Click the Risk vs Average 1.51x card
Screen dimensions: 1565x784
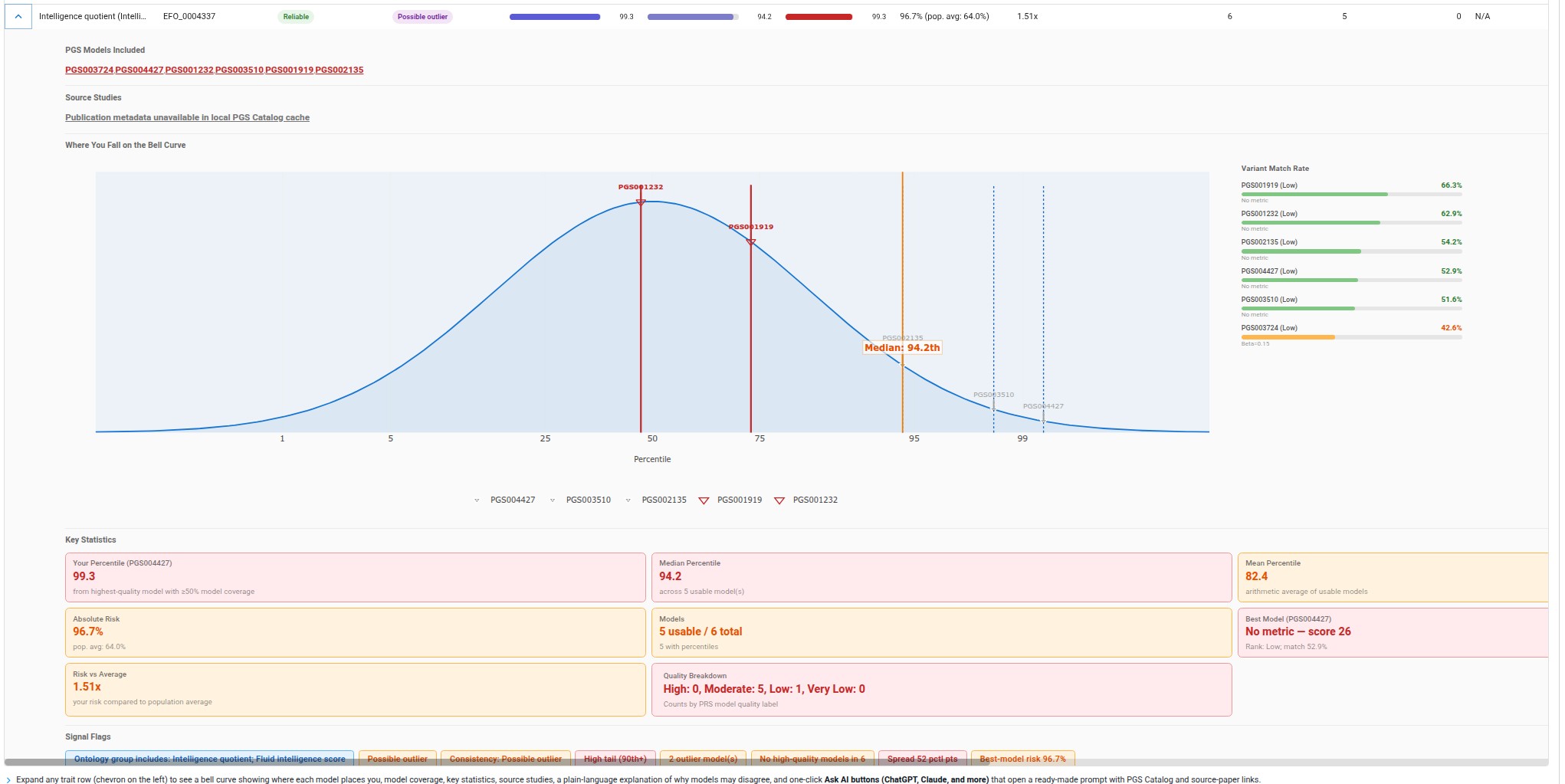click(356, 690)
